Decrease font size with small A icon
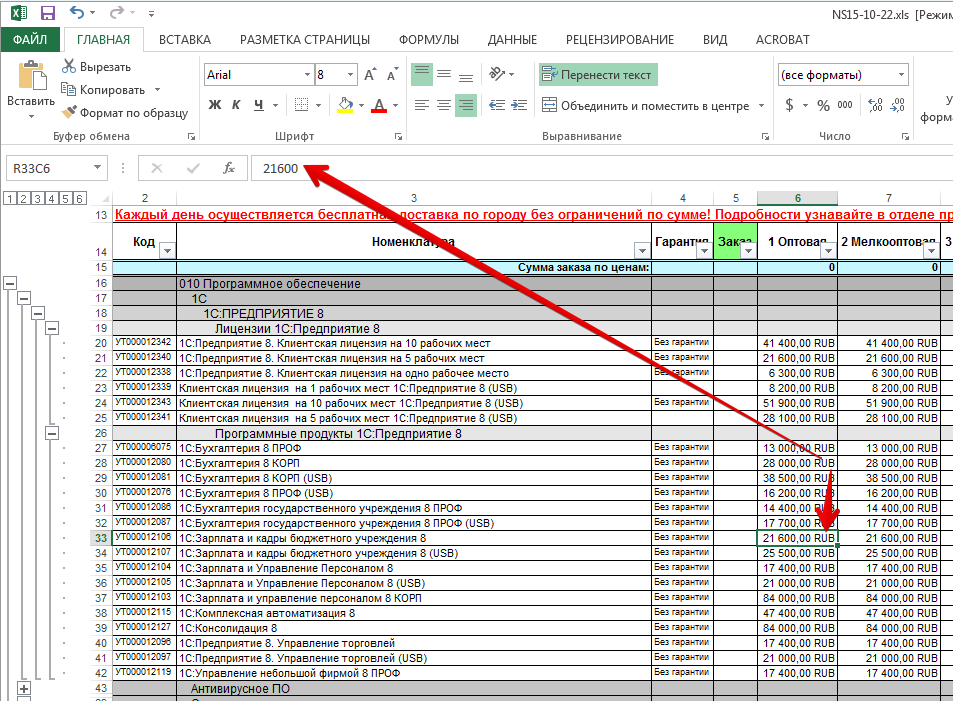953x701 pixels. (x=393, y=75)
